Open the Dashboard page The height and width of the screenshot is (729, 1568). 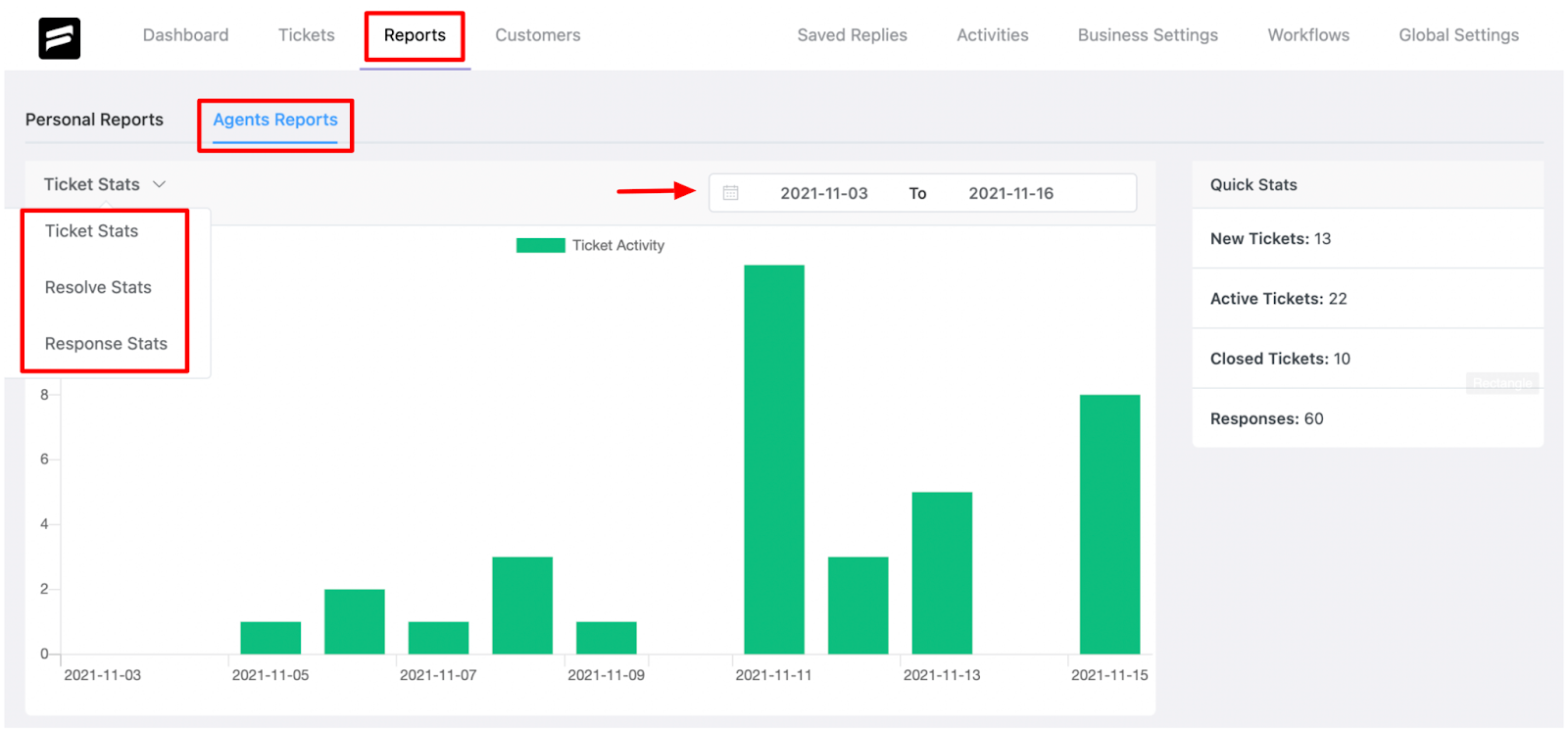[x=185, y=35]
